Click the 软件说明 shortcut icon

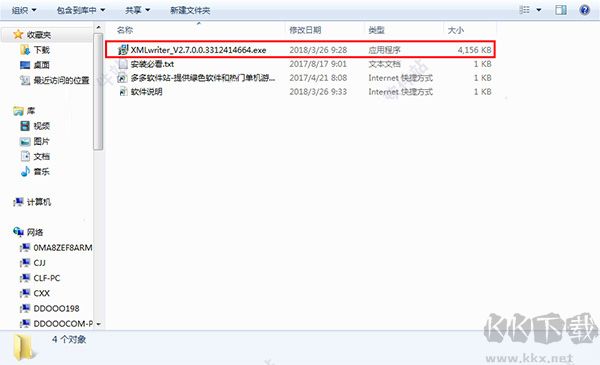(123, 92)
